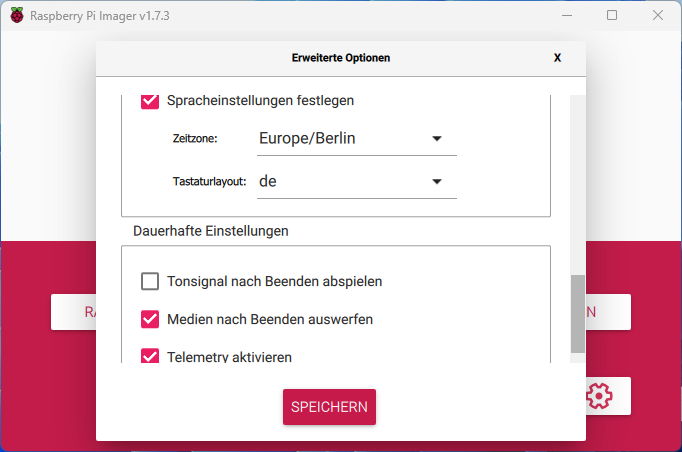Click the dialog's vertical scrollbar handle
The width and height of the screenshot is (682, 452).
tap(578, 314)
